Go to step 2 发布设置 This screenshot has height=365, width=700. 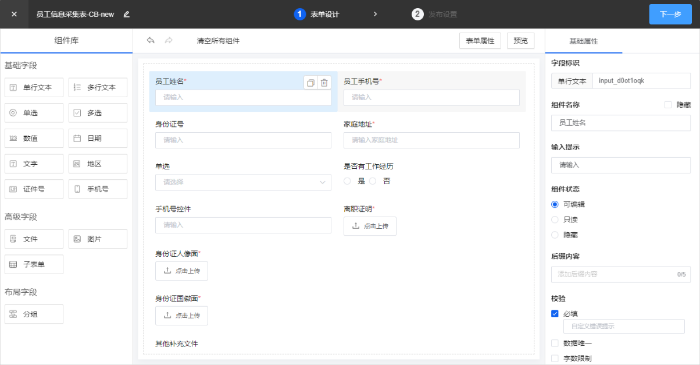click(x=434, y=14)
